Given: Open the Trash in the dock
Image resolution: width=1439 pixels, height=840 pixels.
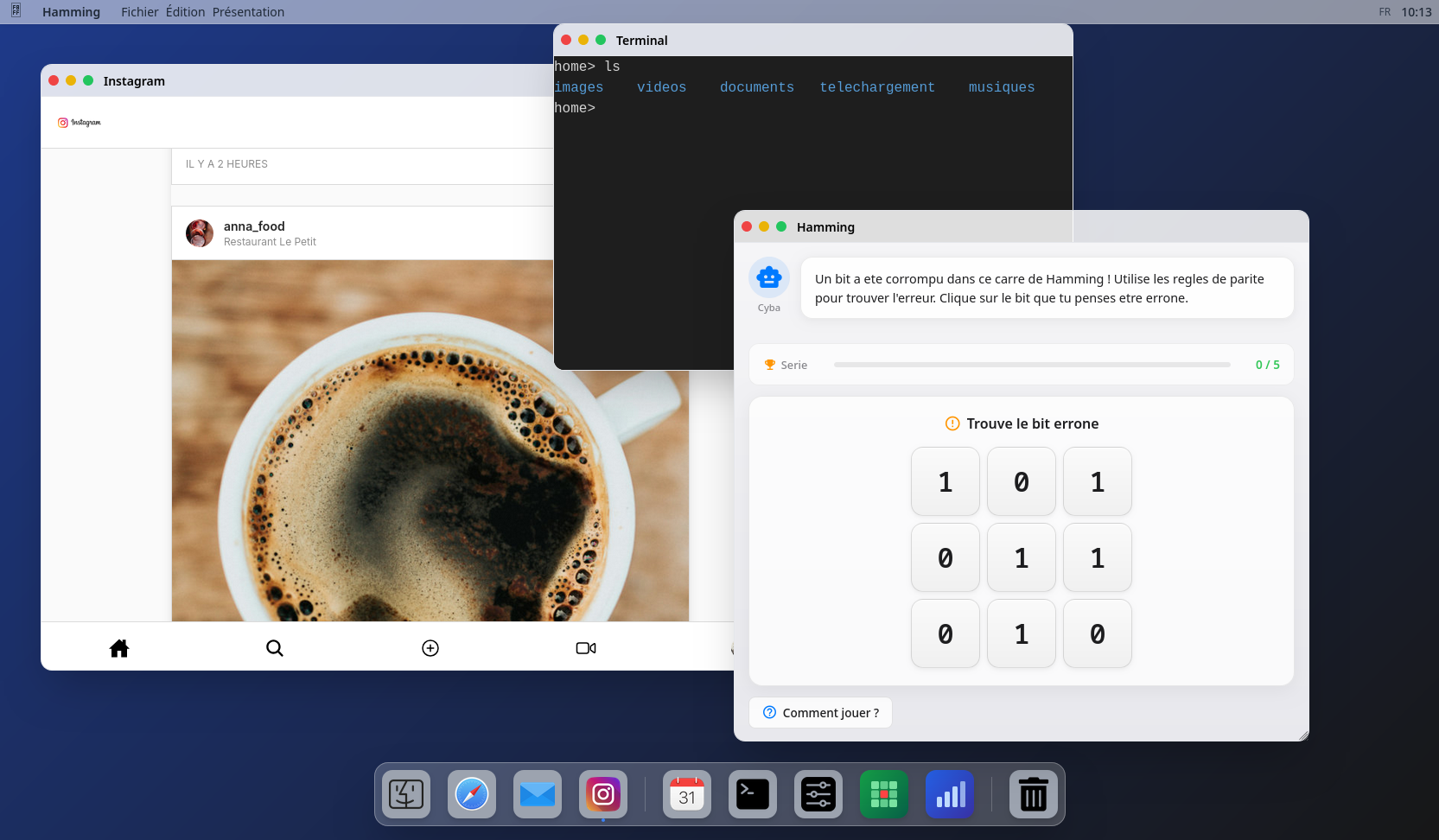Looking at the screenshot, I should (1034, 794).
